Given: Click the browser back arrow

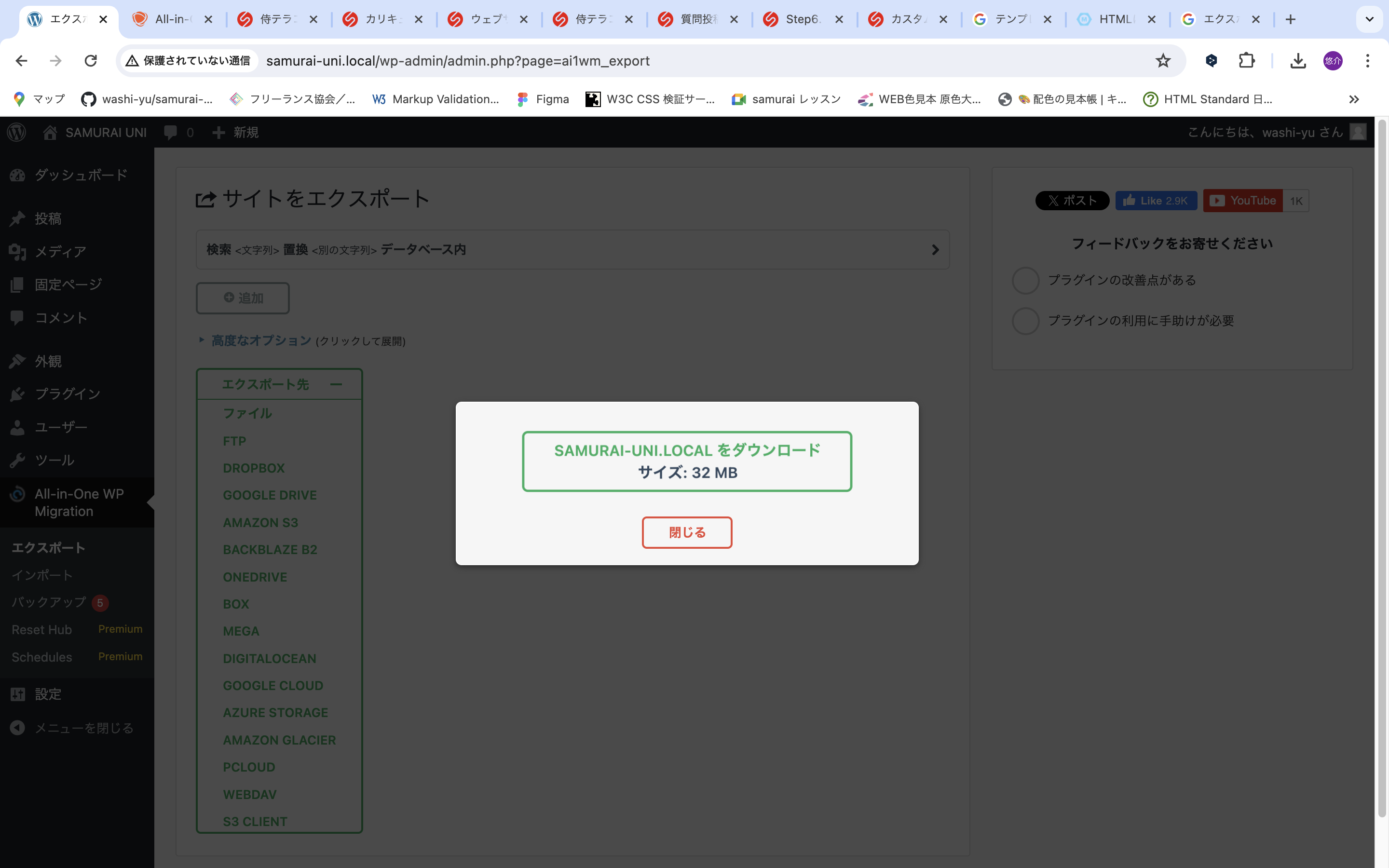Looking at the screenshot, I should pos(22,61).
